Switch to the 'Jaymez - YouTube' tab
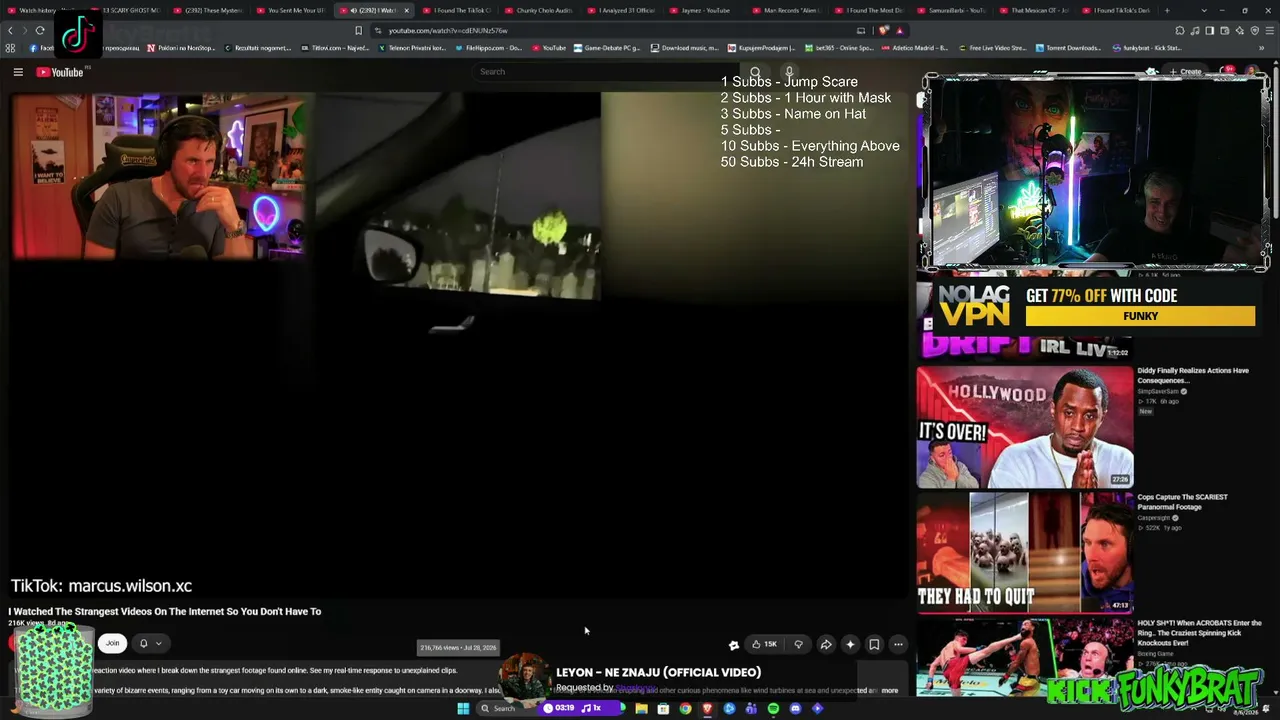 (x=705, y=10)
